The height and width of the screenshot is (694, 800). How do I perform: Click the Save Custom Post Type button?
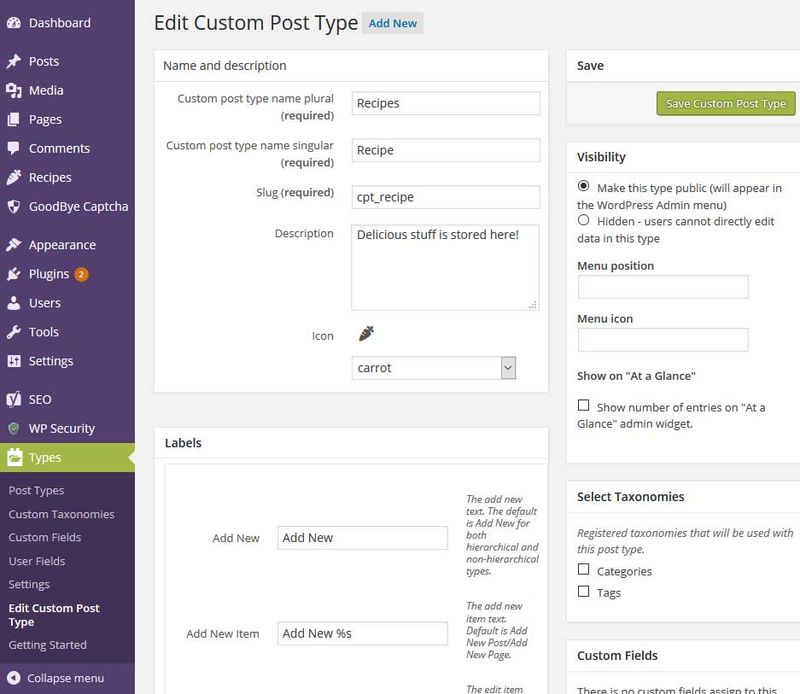726,104
